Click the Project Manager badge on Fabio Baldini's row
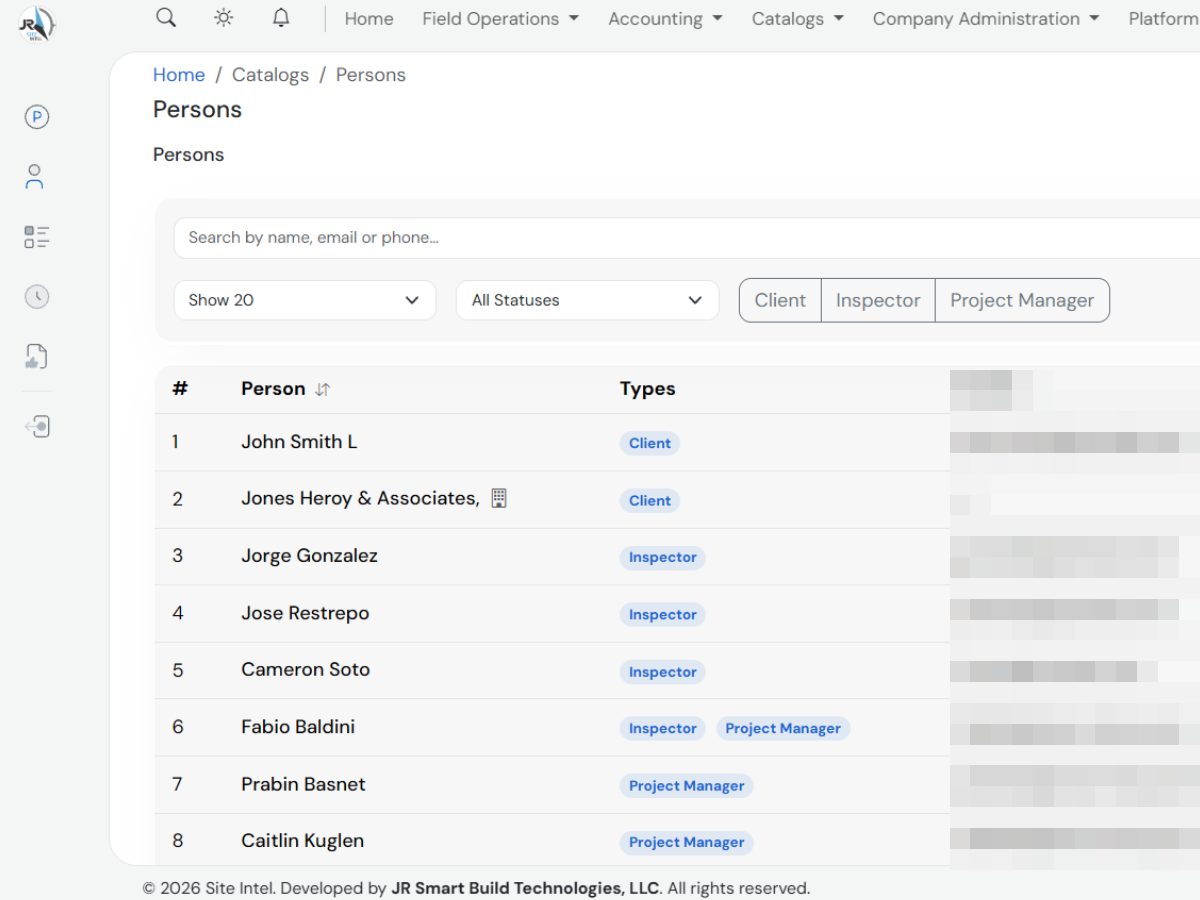This screenshot has width=1200, height=900. (x=783, y=728)
